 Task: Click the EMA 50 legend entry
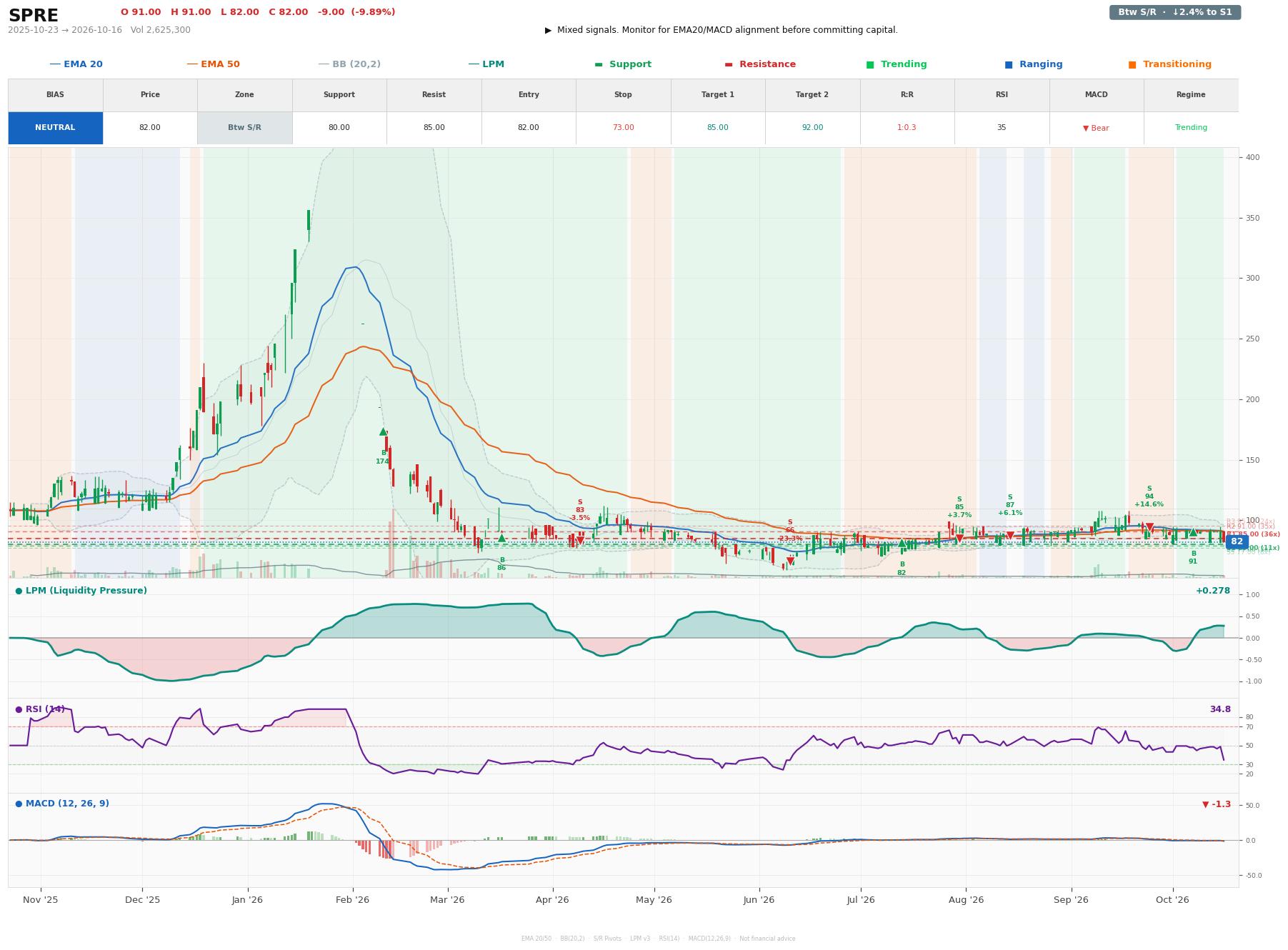213,64
